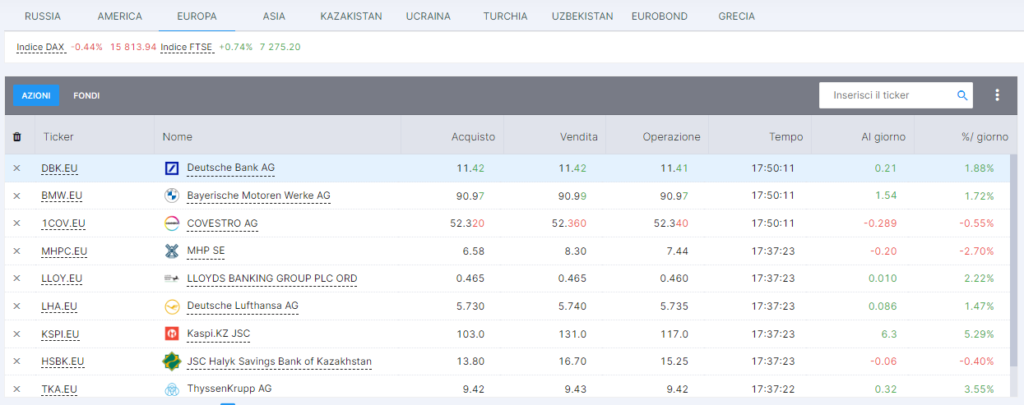Remove the KSPI.EU row with its X
Image resolution: width=1024 pixels, height=405 pixels.
tap(17, 334)
